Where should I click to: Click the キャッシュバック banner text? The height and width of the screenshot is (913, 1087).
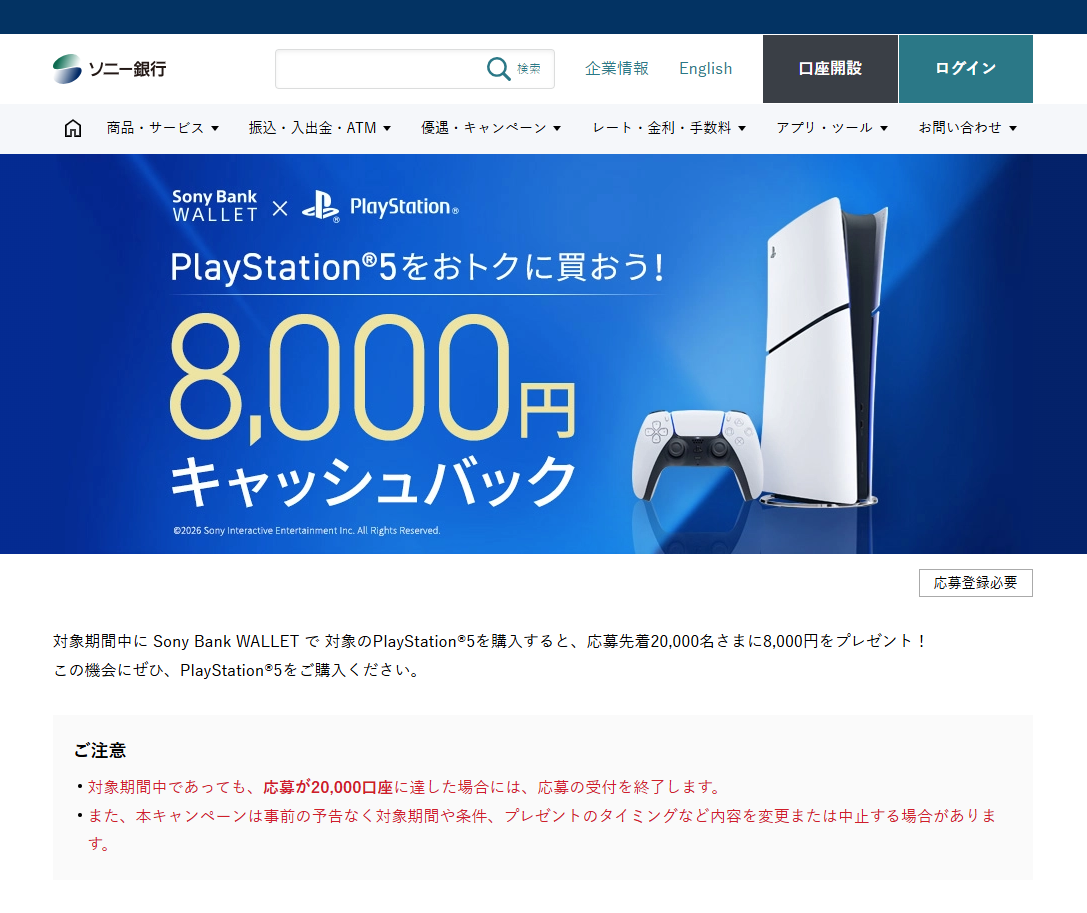click(x=373, y=482)
